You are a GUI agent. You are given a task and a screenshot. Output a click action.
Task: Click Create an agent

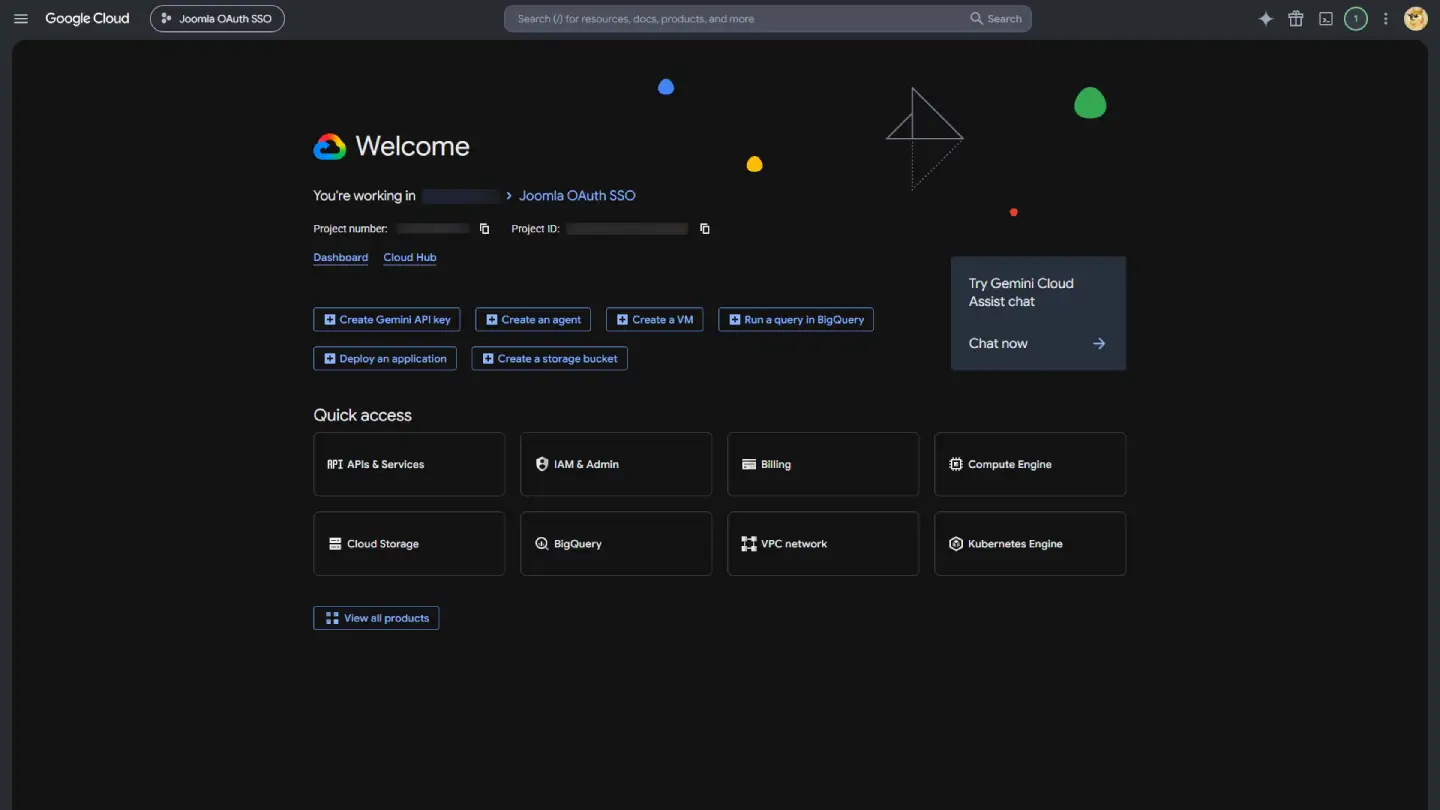click(x=533, y=320)
